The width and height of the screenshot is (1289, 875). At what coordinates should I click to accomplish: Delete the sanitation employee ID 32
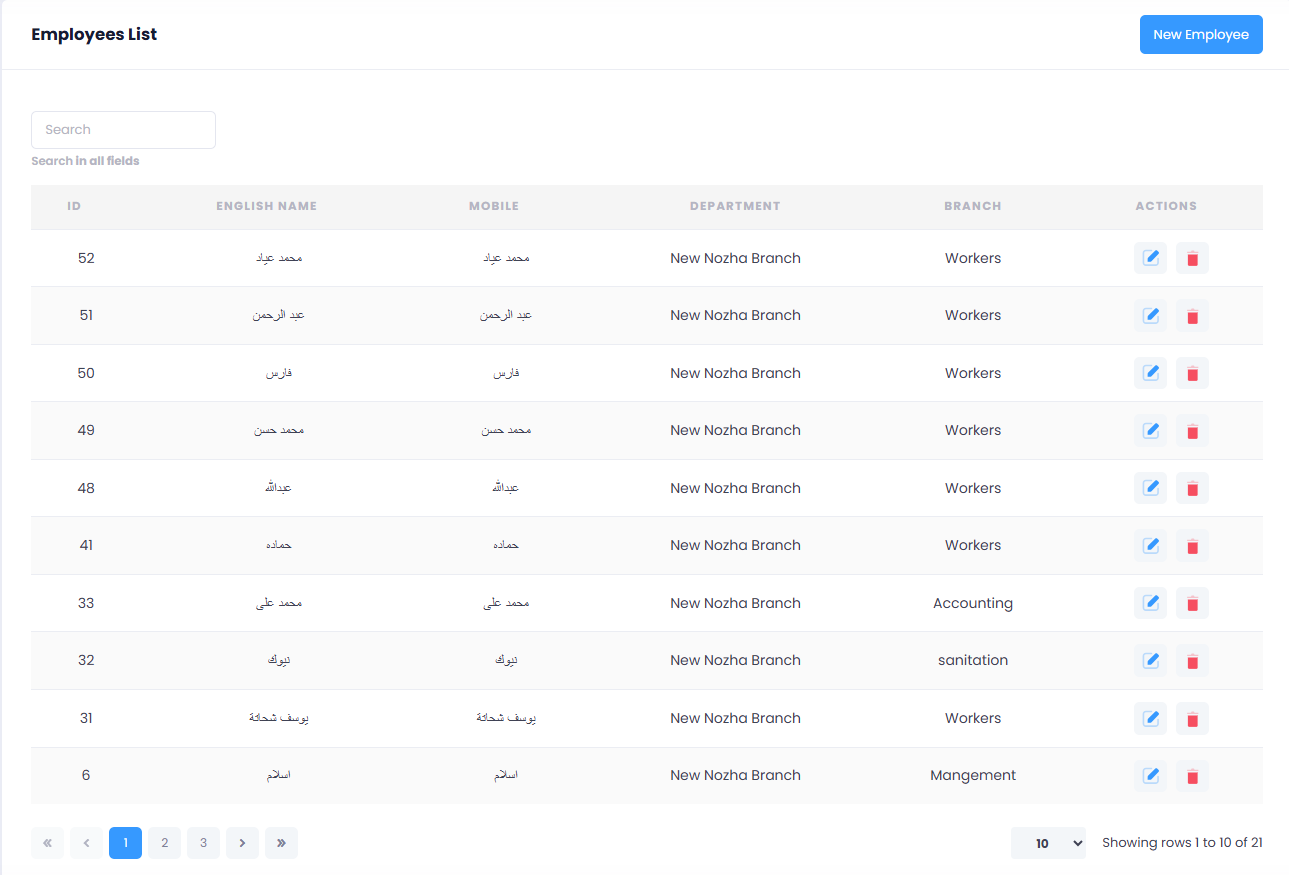pyautogui.click(x=1192, y=661)
